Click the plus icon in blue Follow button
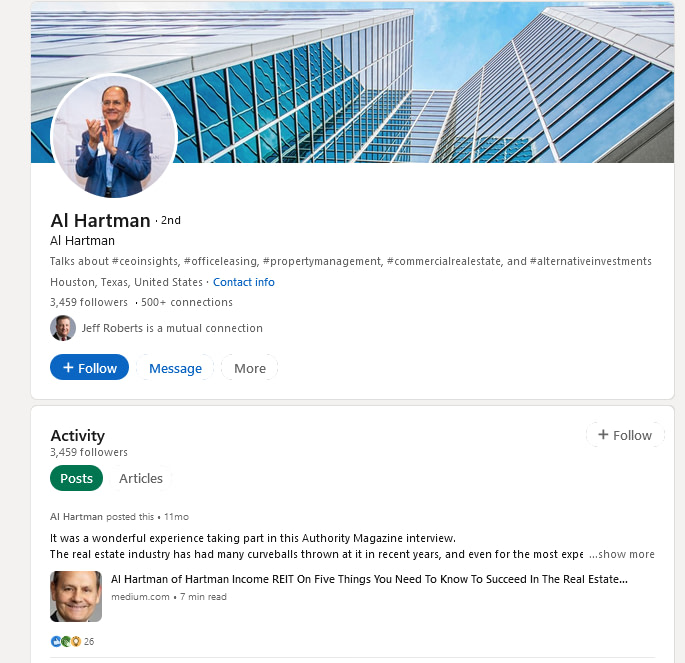 (x=68, y=367)
